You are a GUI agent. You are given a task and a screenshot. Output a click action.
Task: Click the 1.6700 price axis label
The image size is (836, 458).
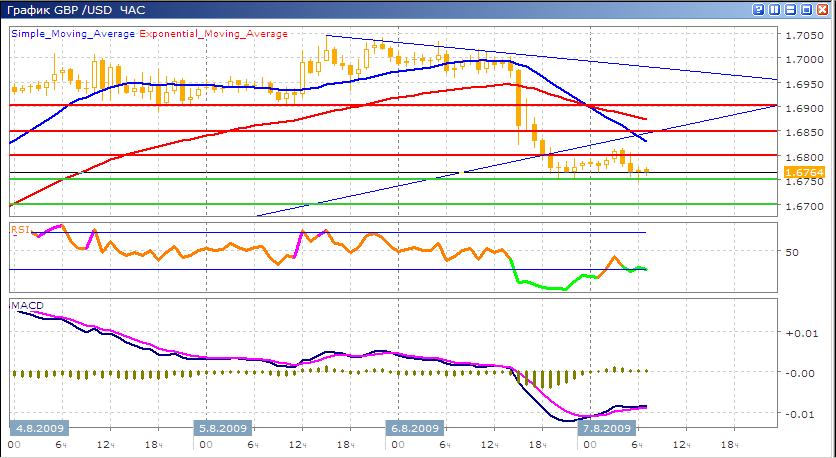point(804,206)
